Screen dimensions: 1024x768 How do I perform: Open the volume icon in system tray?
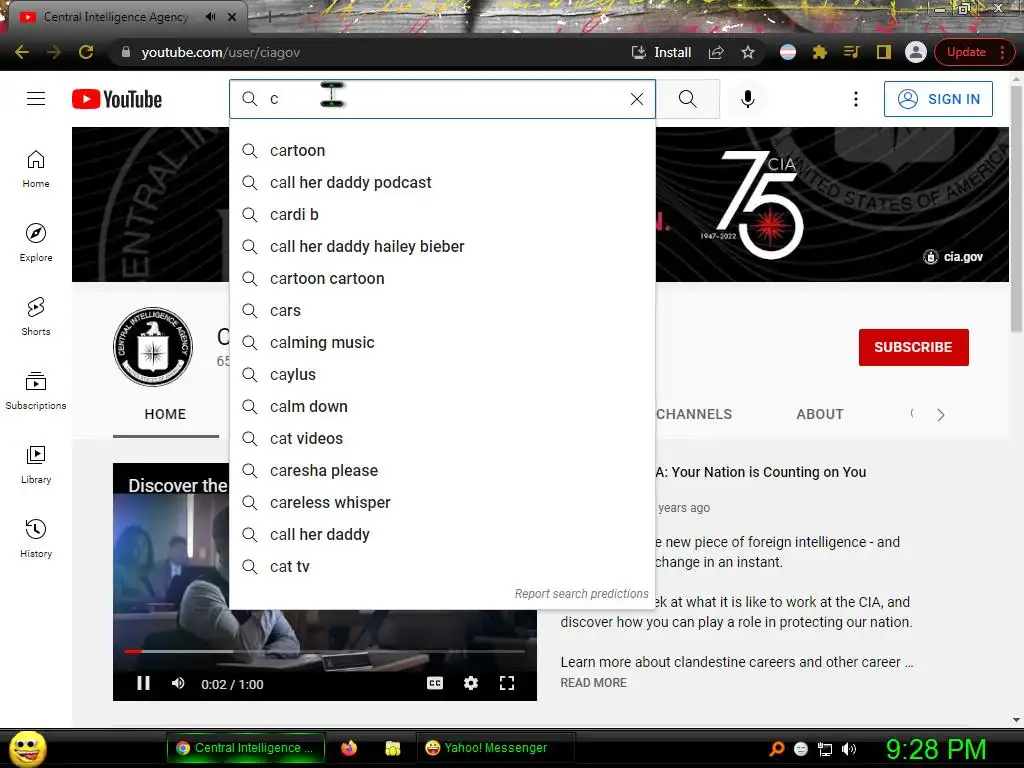coord(849,749)
